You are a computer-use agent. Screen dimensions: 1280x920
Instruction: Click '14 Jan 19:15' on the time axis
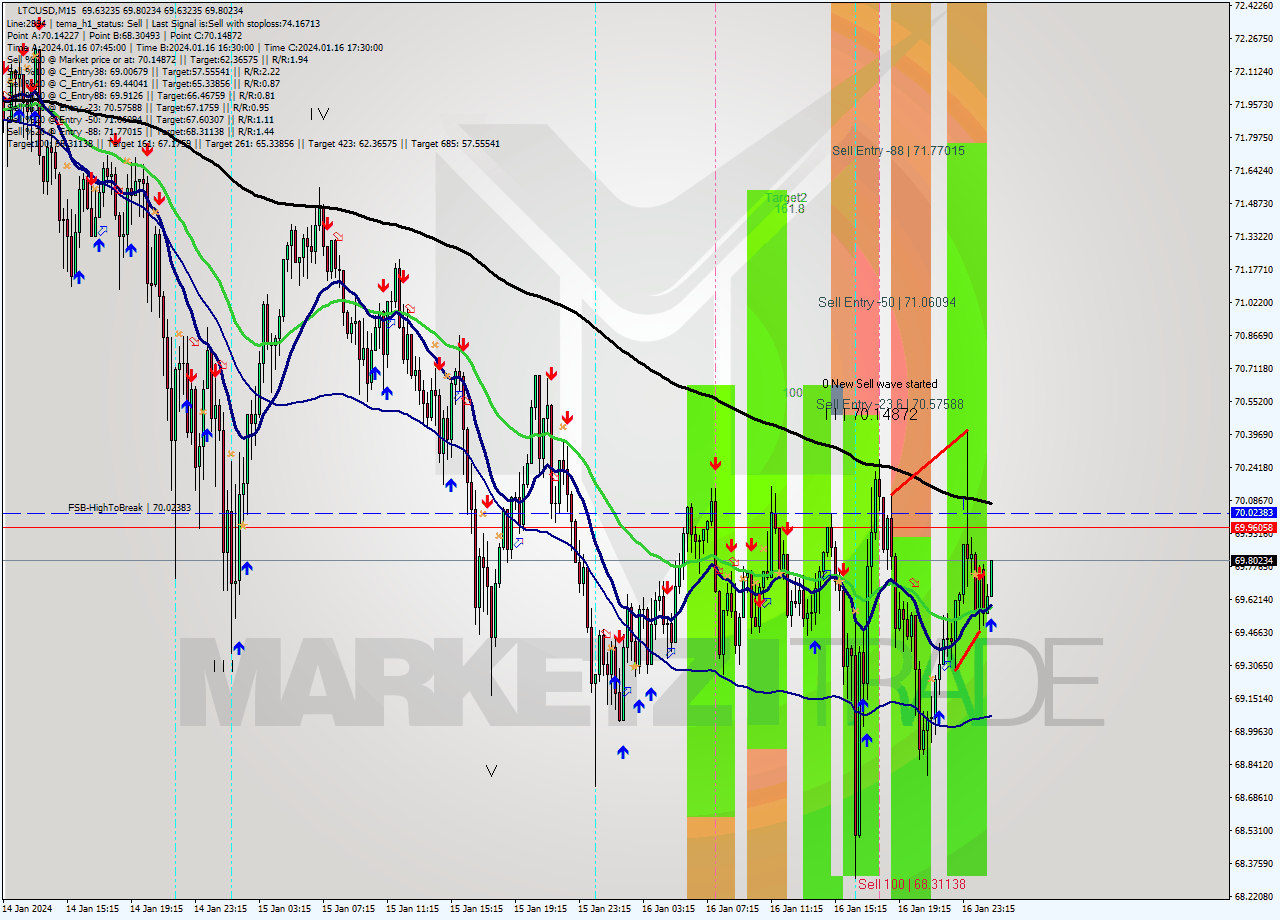click(157, 909)
